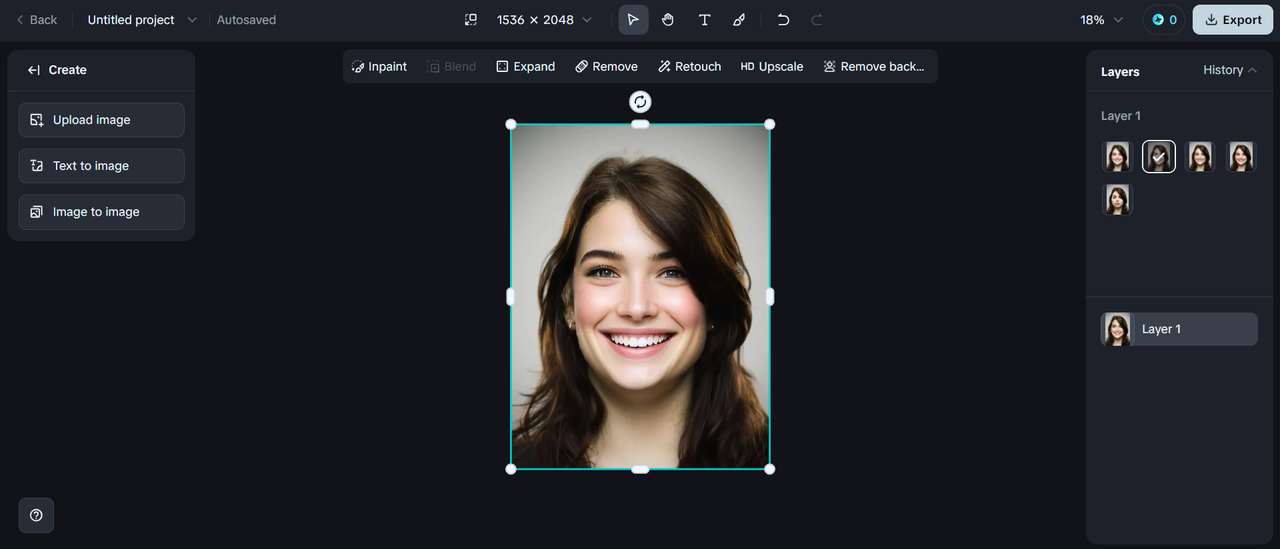
Task: Open the credits counter showing 0
Action: 1164,20
